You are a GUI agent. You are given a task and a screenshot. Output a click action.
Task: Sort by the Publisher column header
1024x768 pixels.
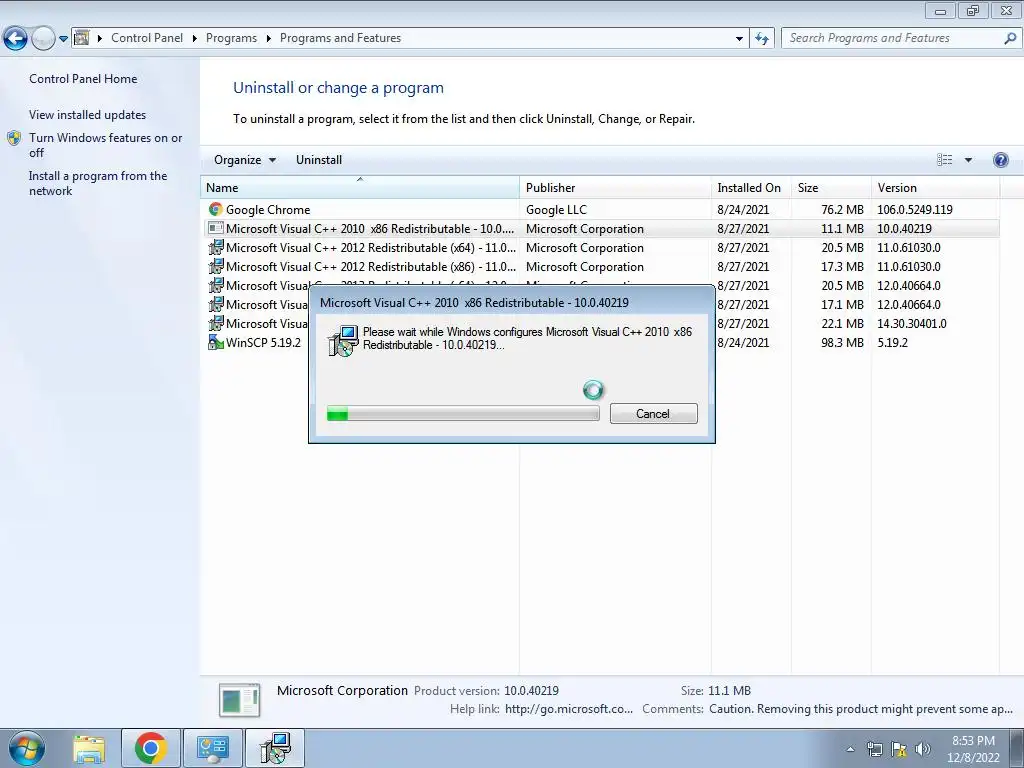615,187
